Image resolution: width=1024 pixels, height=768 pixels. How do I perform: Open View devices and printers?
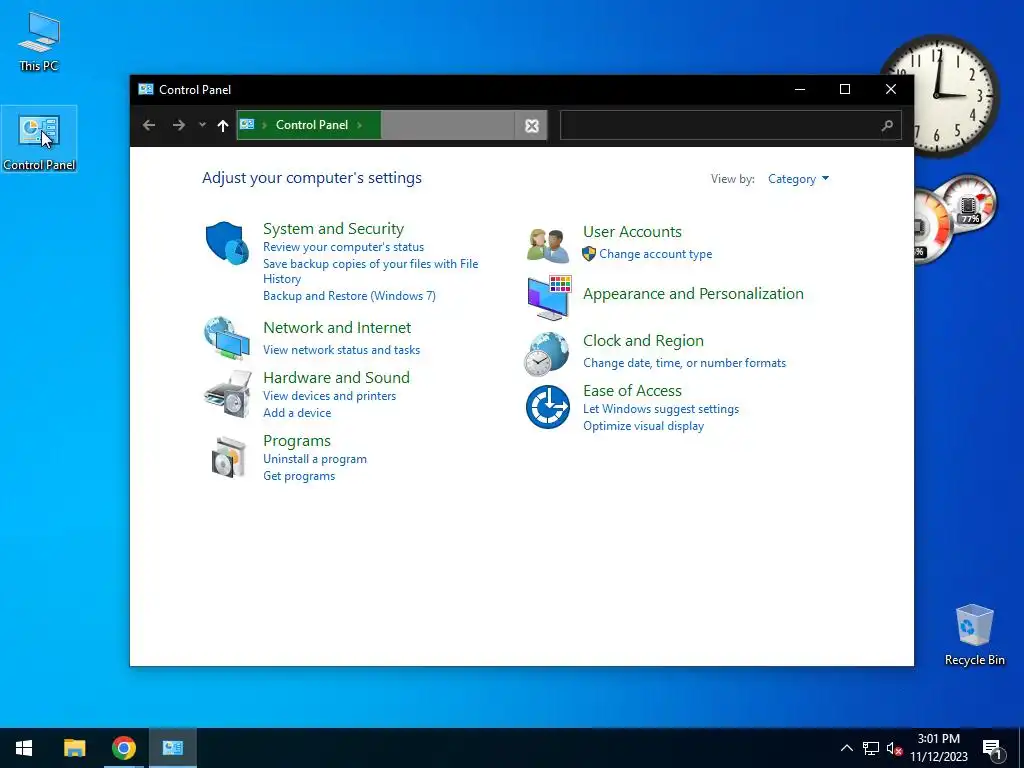point(329,396)
